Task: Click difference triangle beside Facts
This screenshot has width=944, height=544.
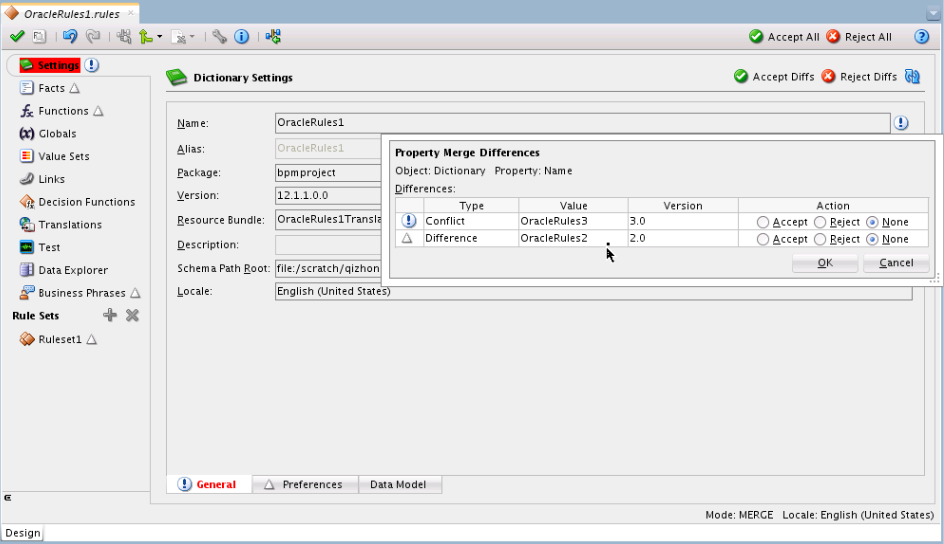Action: [x=75, y=88]
